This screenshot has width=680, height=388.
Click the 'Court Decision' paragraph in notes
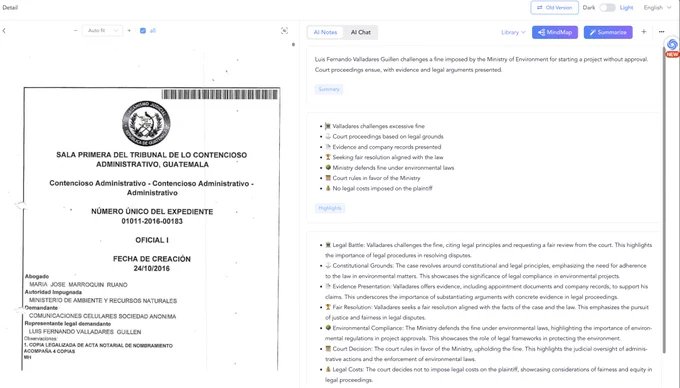pos(486,354)
